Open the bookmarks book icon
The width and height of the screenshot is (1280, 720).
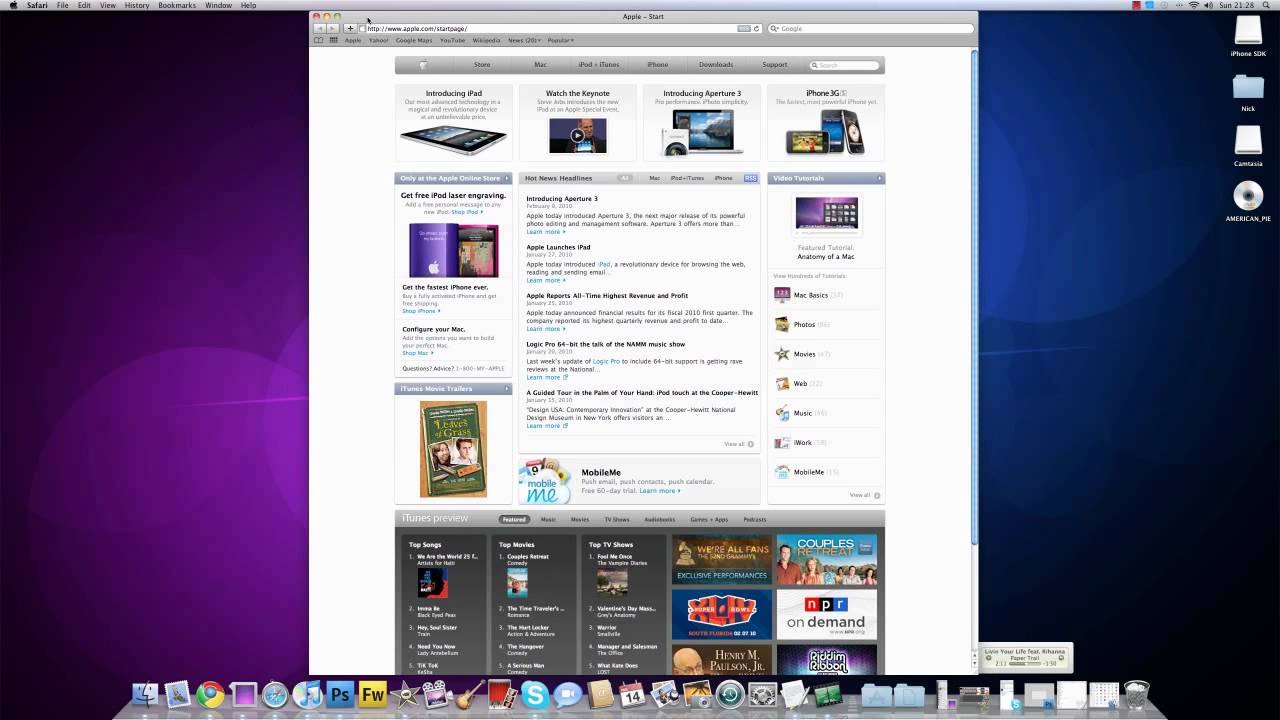pyautogui.click(x=319, y=40)
